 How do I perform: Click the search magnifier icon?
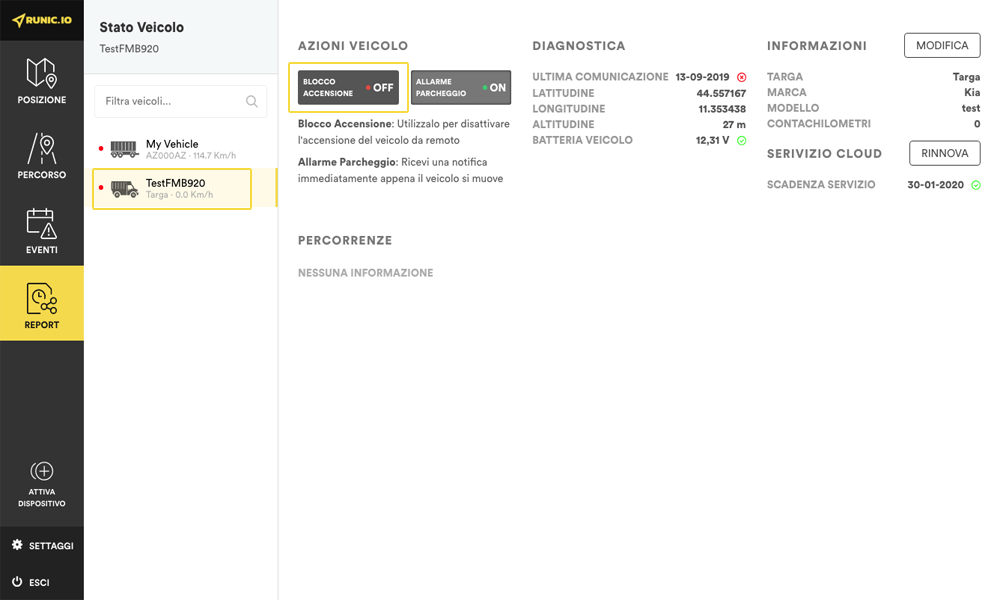252,101
